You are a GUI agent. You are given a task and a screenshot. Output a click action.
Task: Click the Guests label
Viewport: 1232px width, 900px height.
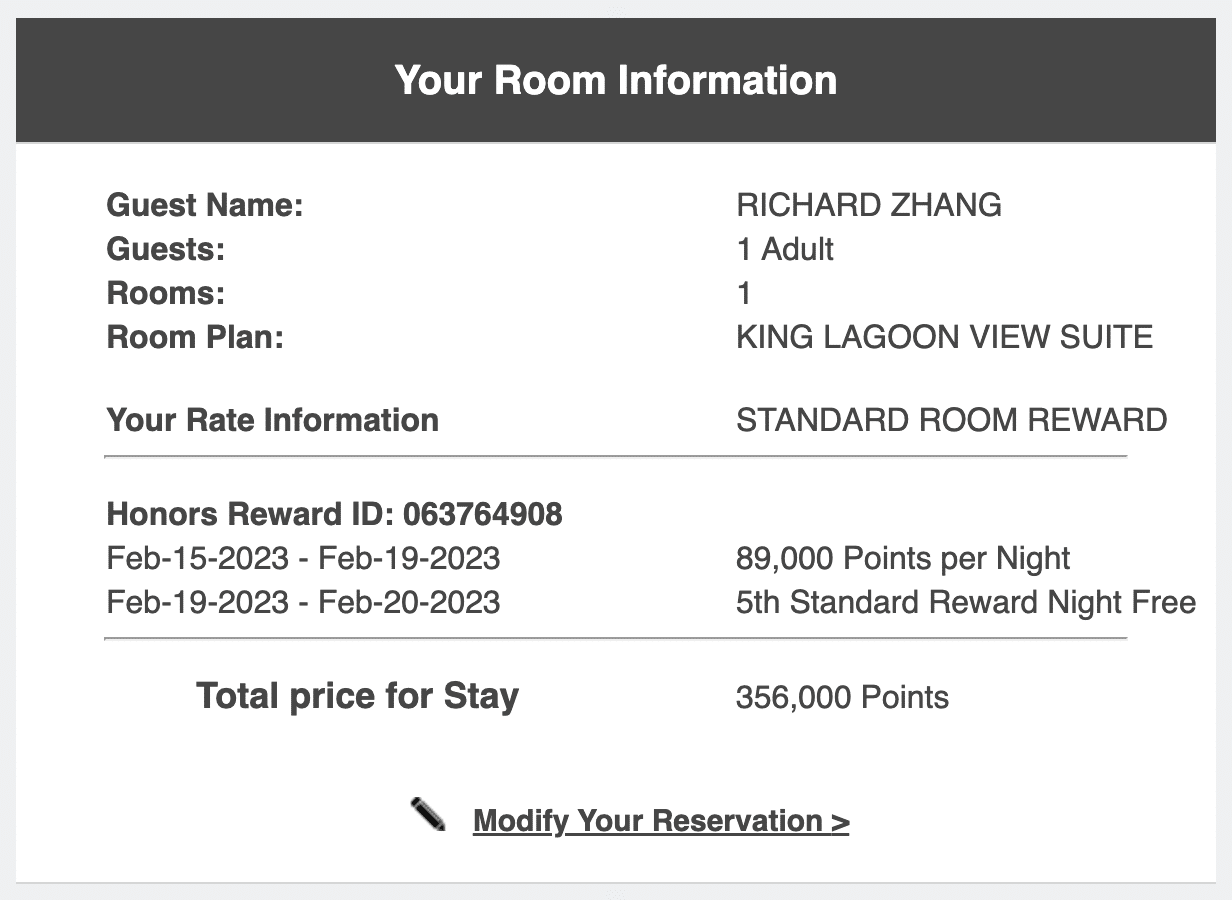[x=165, y=249]
